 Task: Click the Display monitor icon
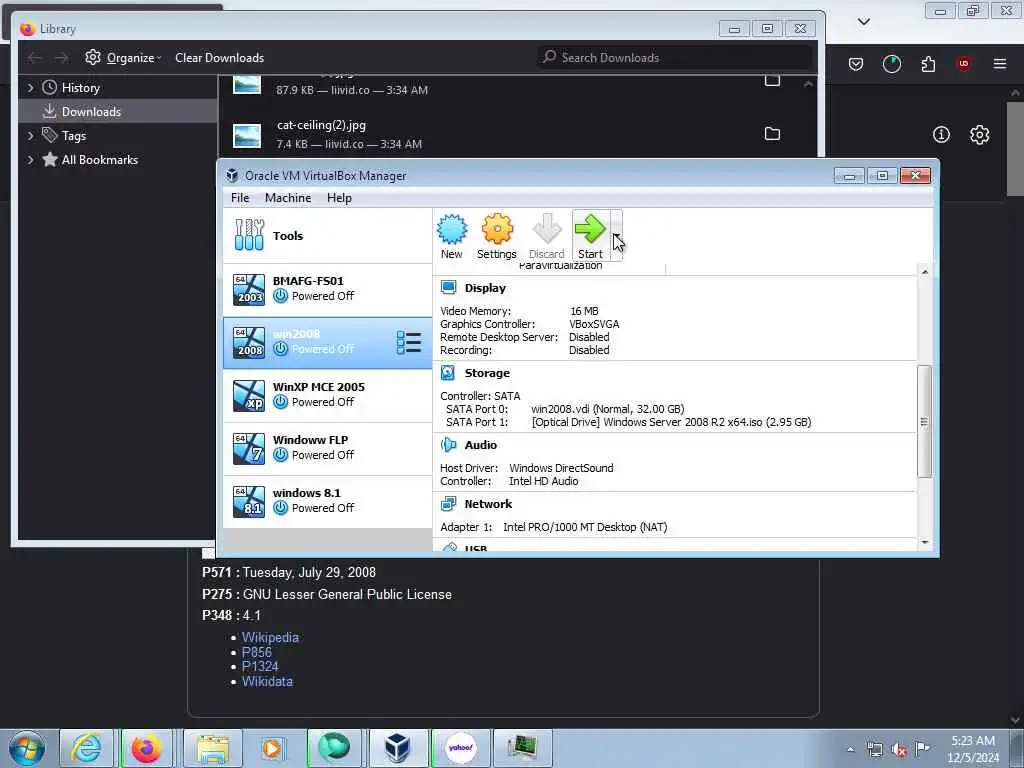click(x=449, y=288)
